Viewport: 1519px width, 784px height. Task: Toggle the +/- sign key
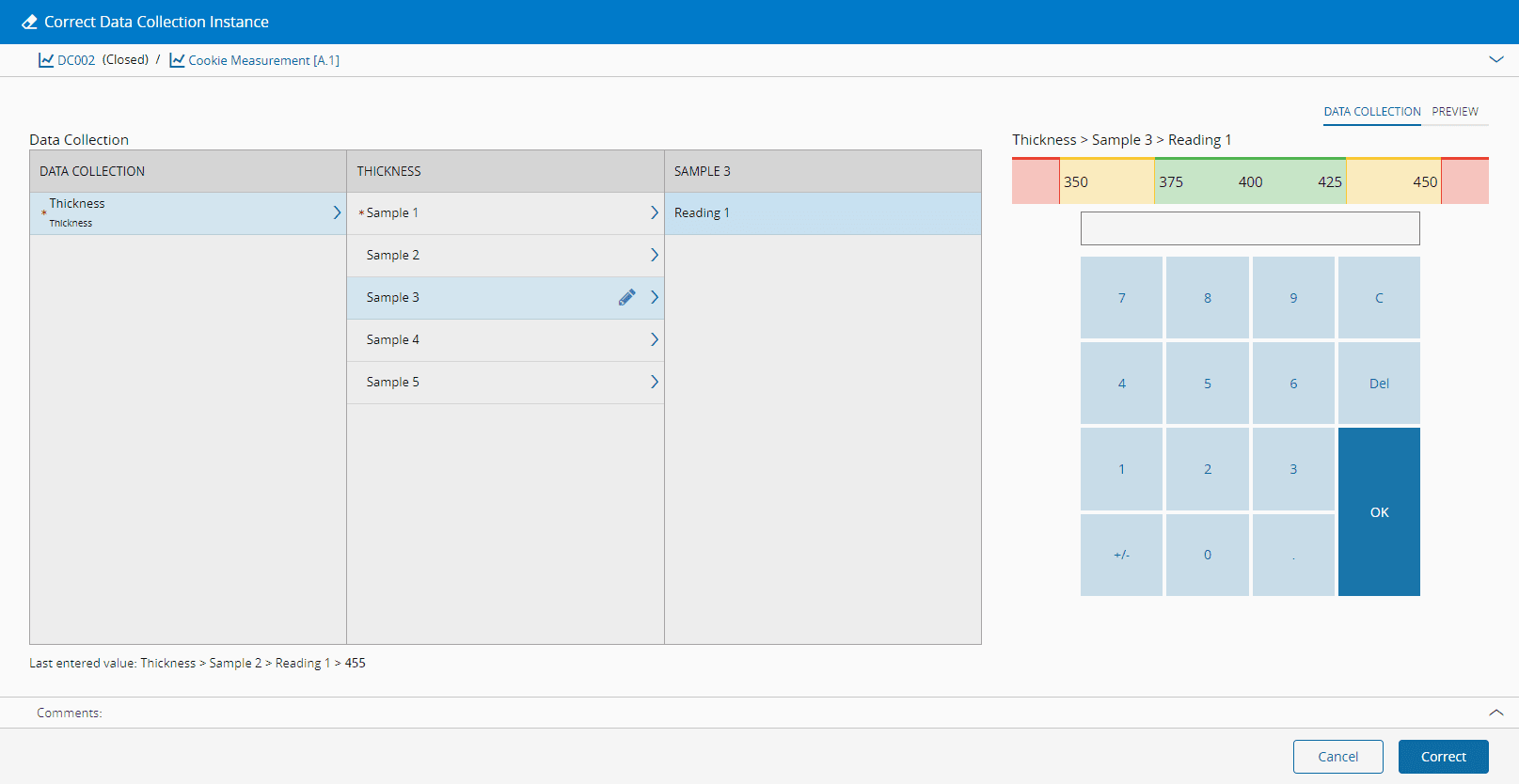tap(1121, 555)
